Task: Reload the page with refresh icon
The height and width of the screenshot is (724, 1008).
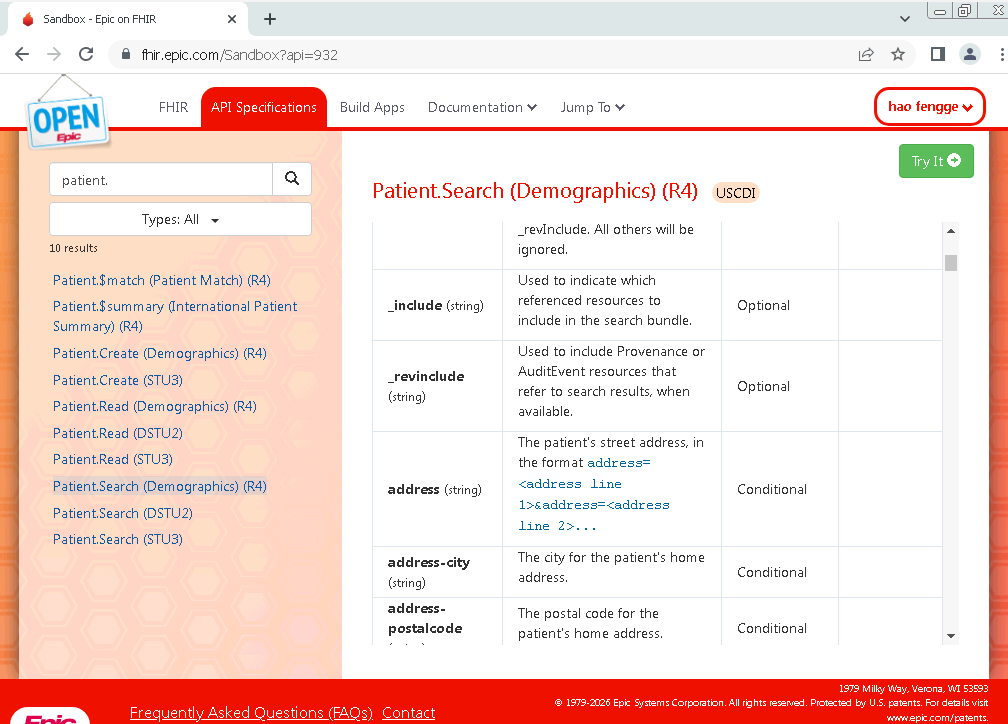Action: pyautogui.click(x=86, y=55)
